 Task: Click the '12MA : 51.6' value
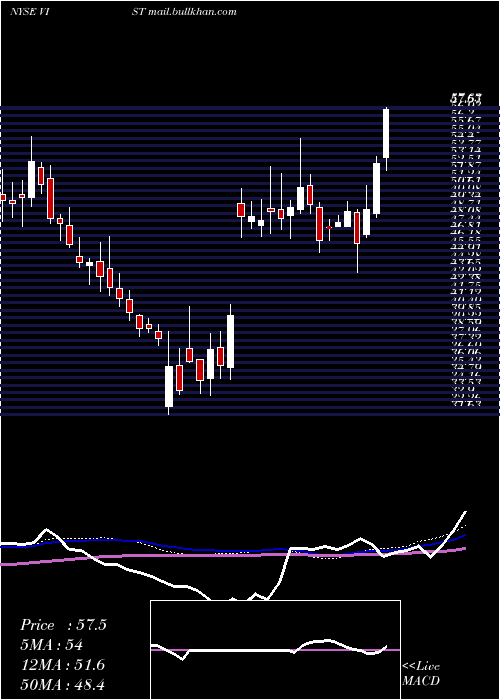point(62,665)
